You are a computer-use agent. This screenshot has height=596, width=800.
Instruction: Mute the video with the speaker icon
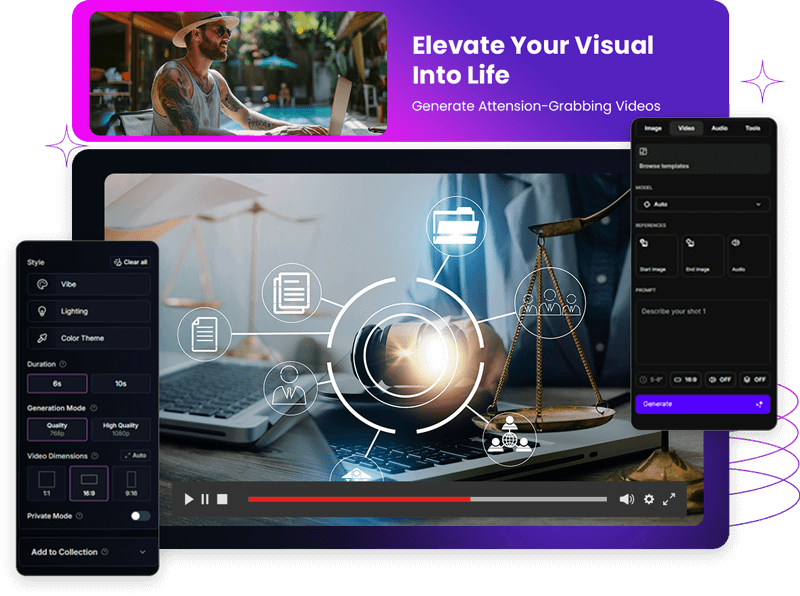click(626, 499)
